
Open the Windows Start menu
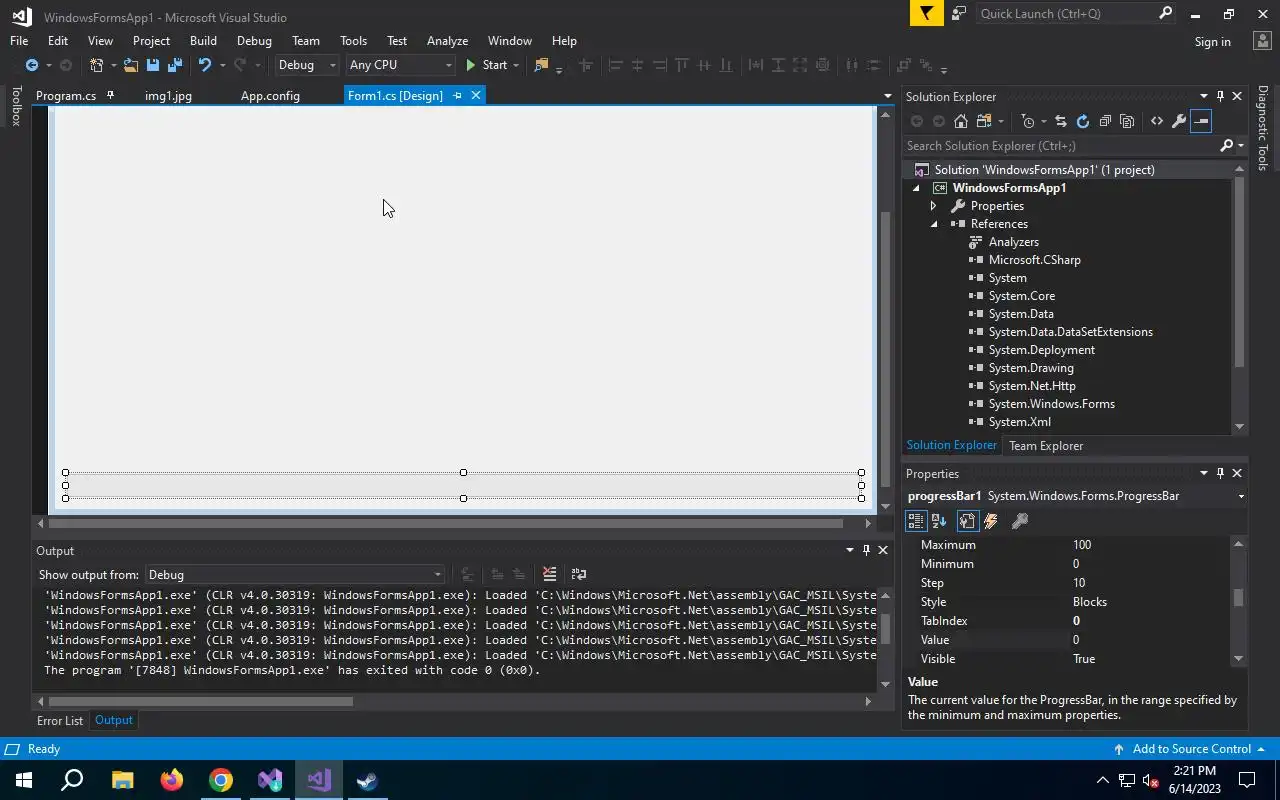(24, 780)
